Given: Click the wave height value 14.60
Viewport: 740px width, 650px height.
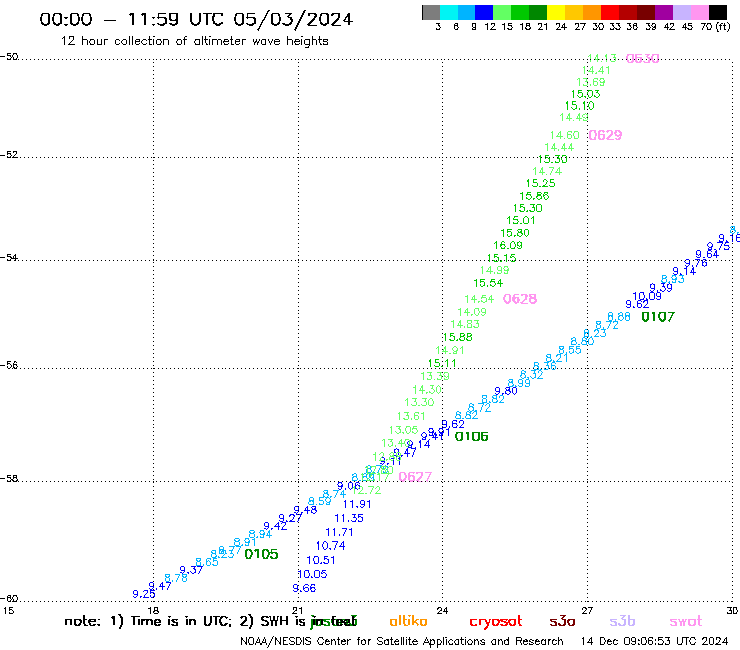Looking at the screenshot, I should point(564,135).
